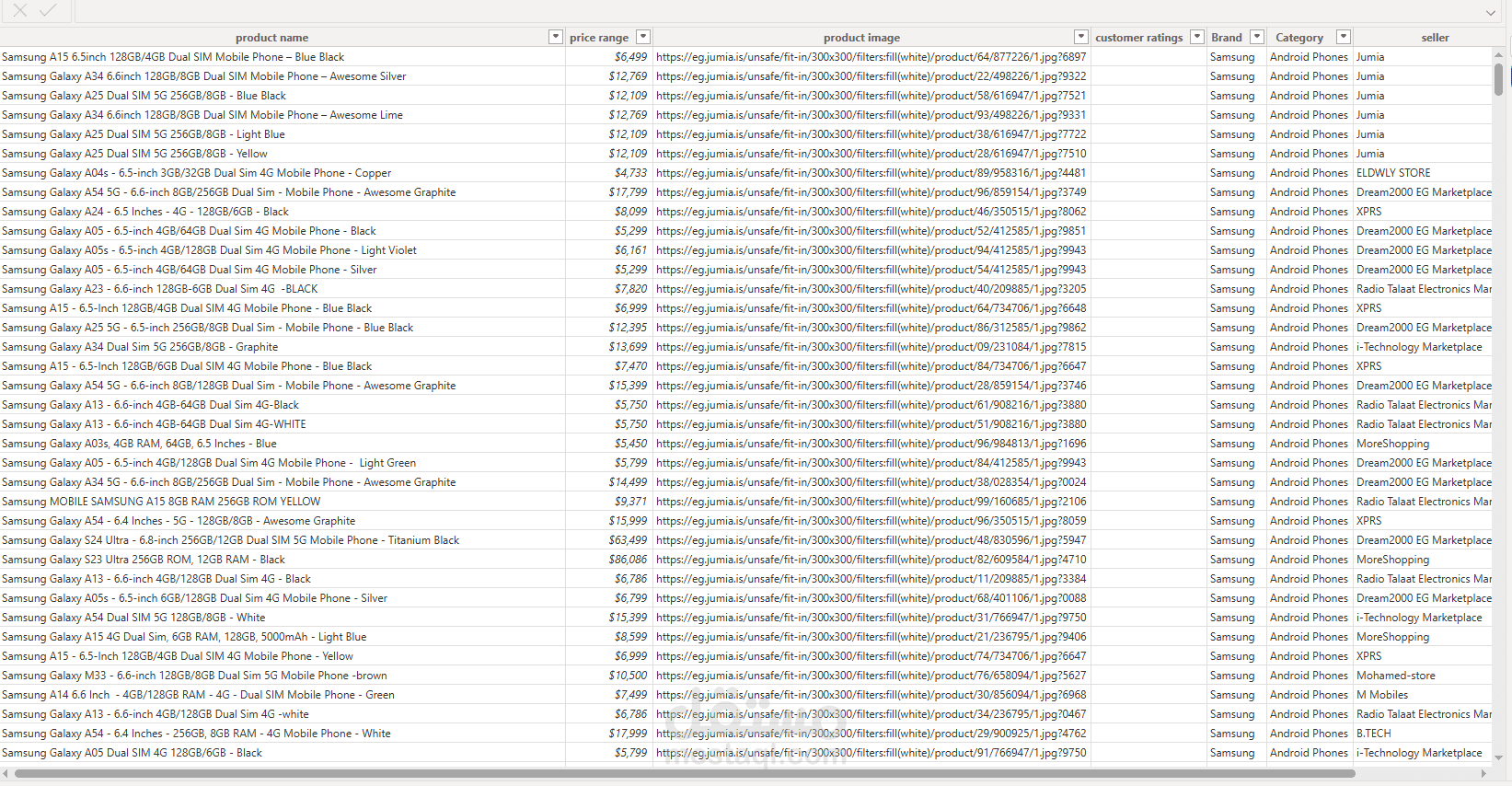Click the formula bar cancel X icon

20,10
